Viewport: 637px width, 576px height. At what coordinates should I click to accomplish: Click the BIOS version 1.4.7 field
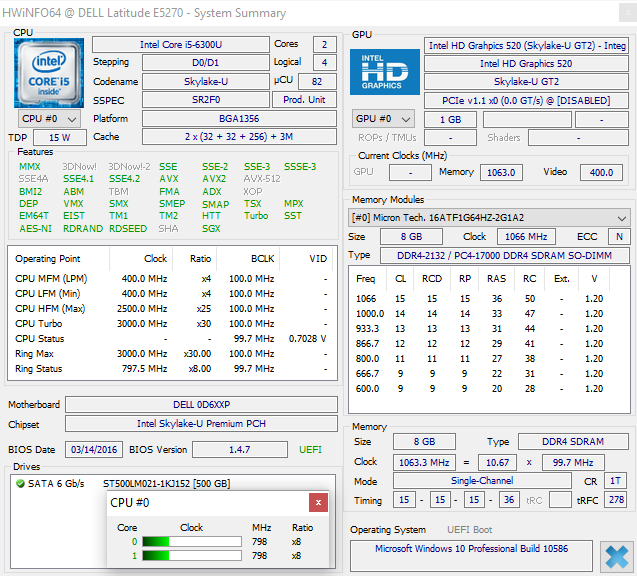point(240,450)
